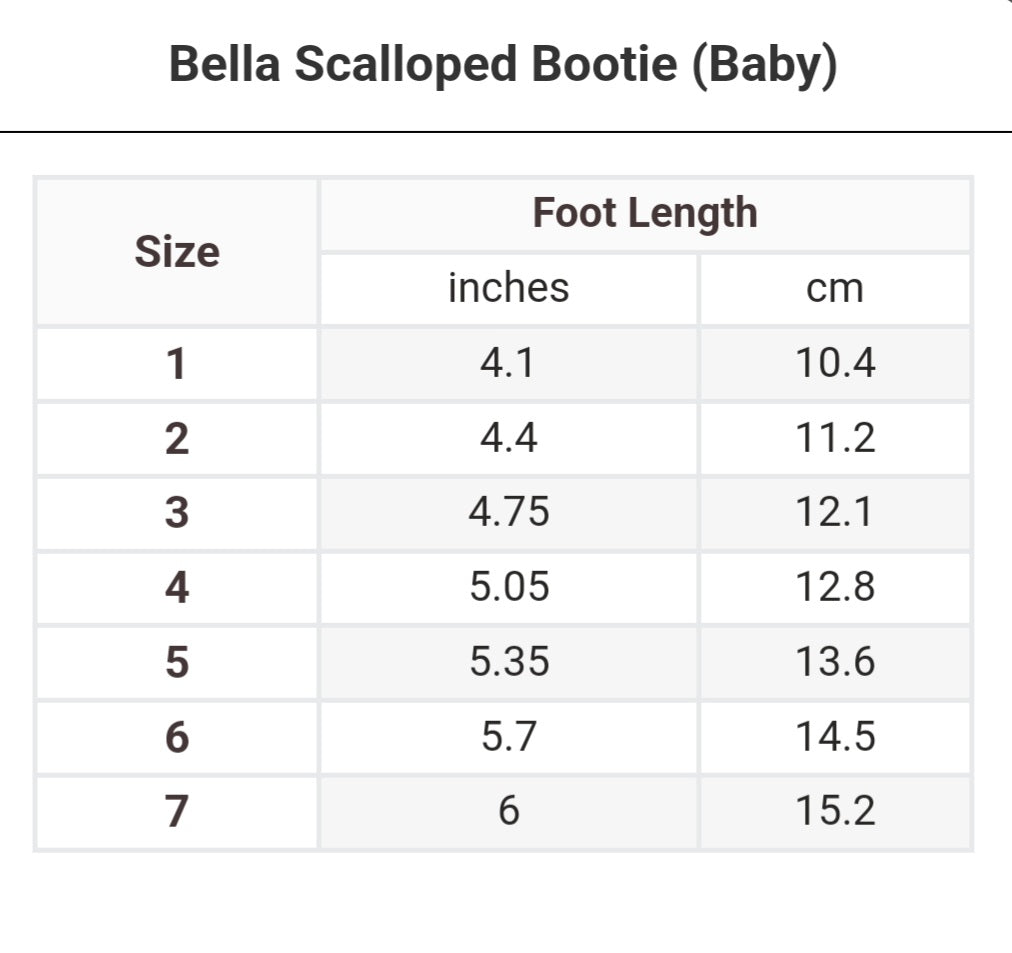The width and height of the screenshot is (1012, 953).
Task: Click the 5.35 inches cell
Action: coord(509,662)
